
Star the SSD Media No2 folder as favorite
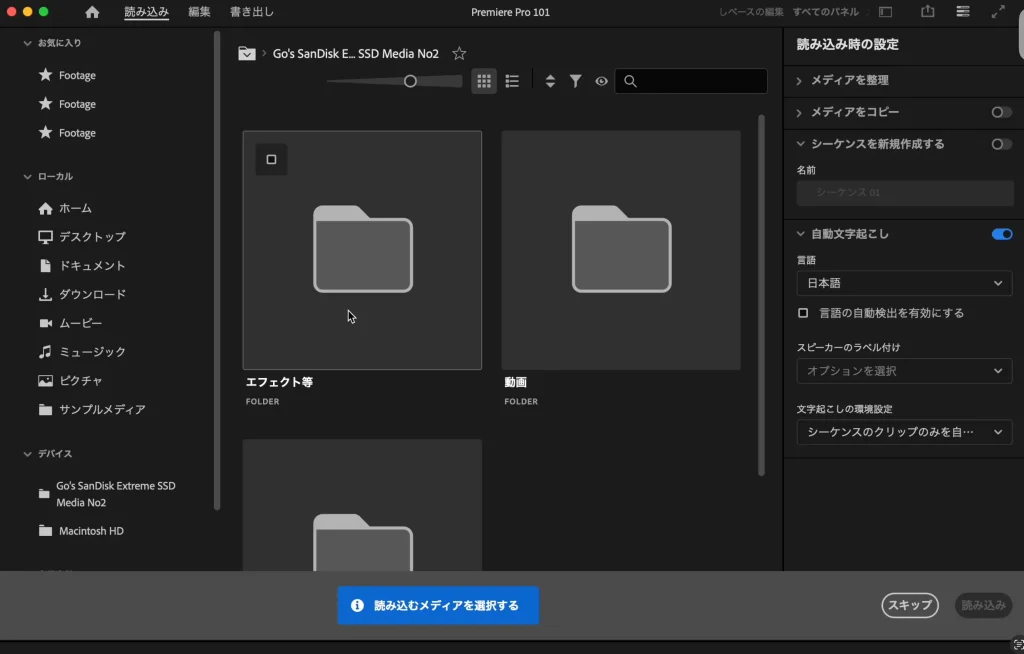(459, 53)
